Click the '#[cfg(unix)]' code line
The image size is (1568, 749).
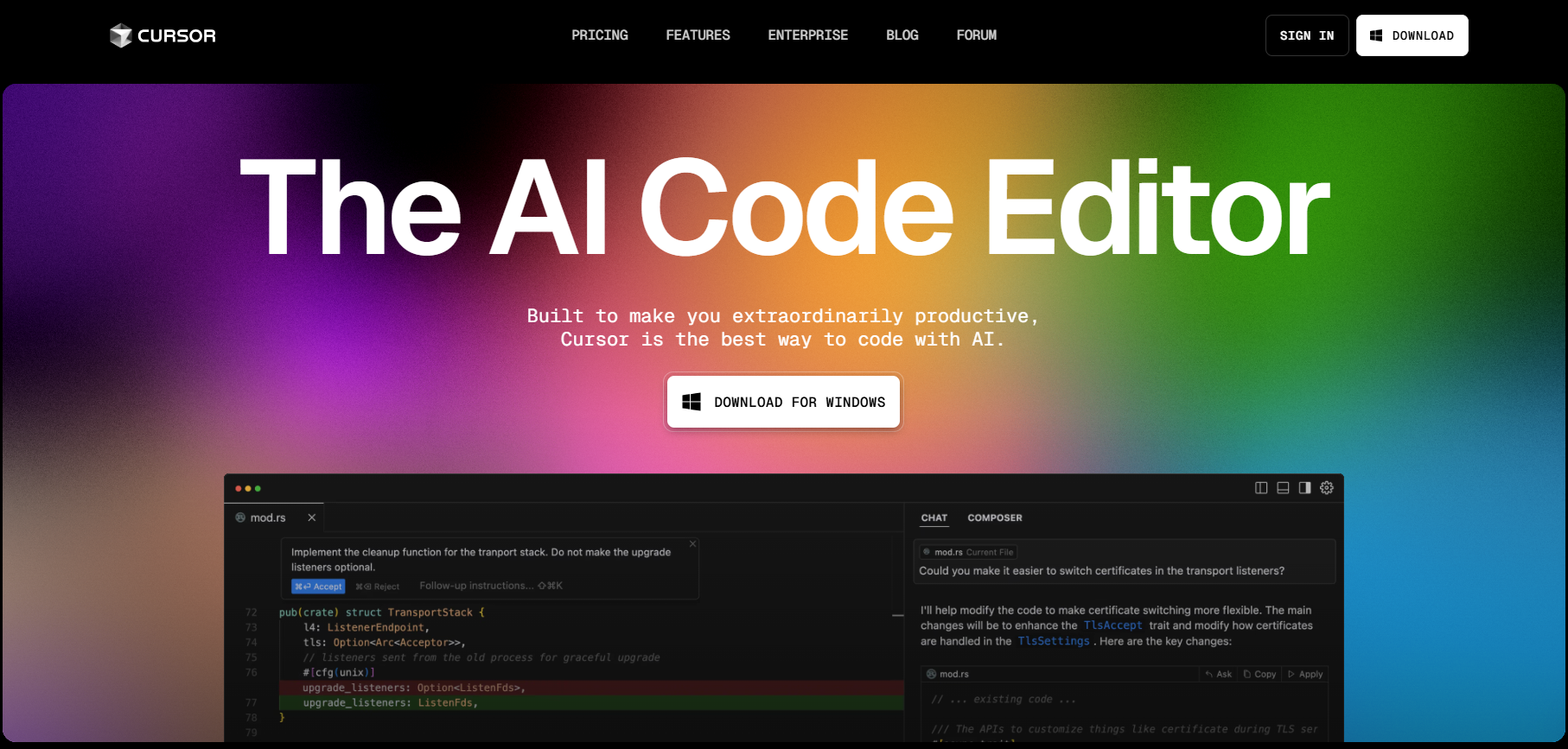click(339, 672)
